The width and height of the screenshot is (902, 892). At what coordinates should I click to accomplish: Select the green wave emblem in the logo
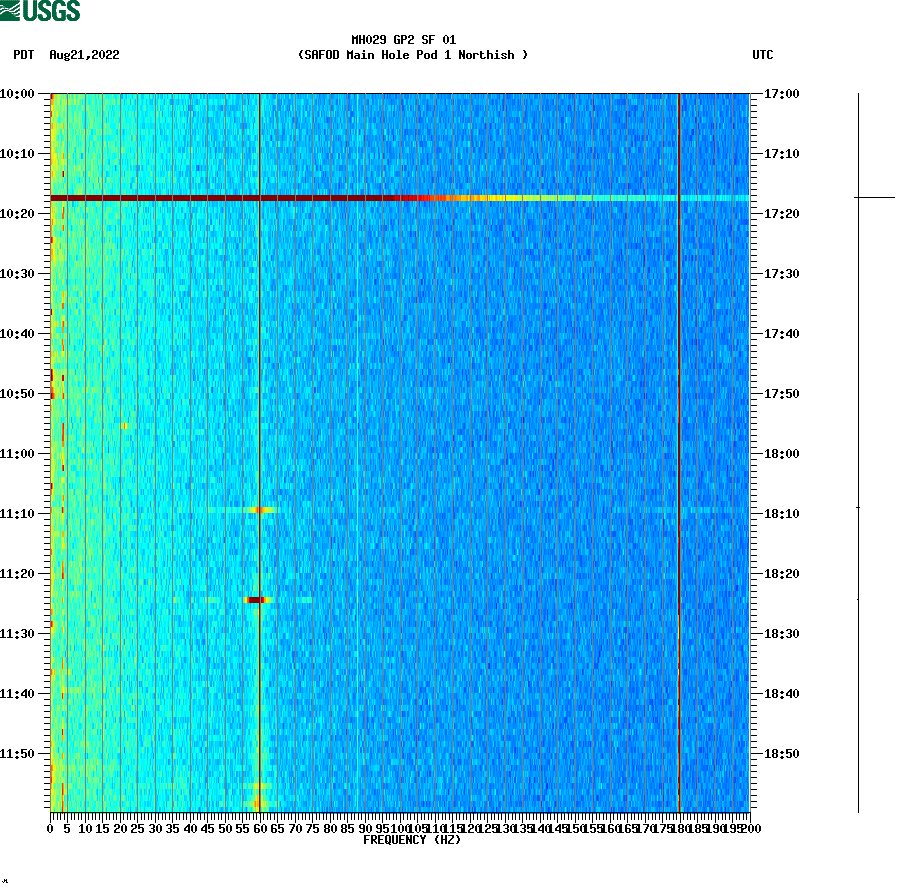[x=10, y=11]
